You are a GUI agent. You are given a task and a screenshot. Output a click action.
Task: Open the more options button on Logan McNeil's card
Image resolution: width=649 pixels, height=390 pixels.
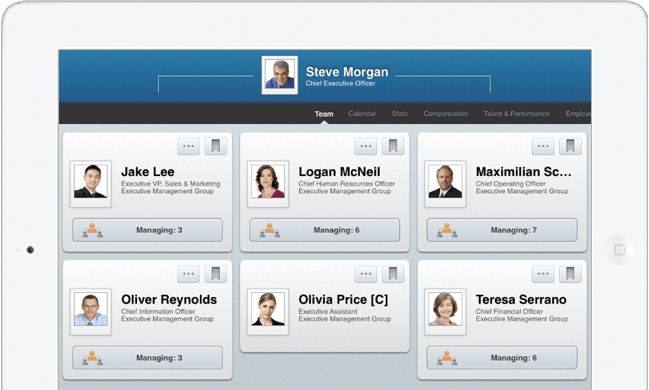(365, 146)
